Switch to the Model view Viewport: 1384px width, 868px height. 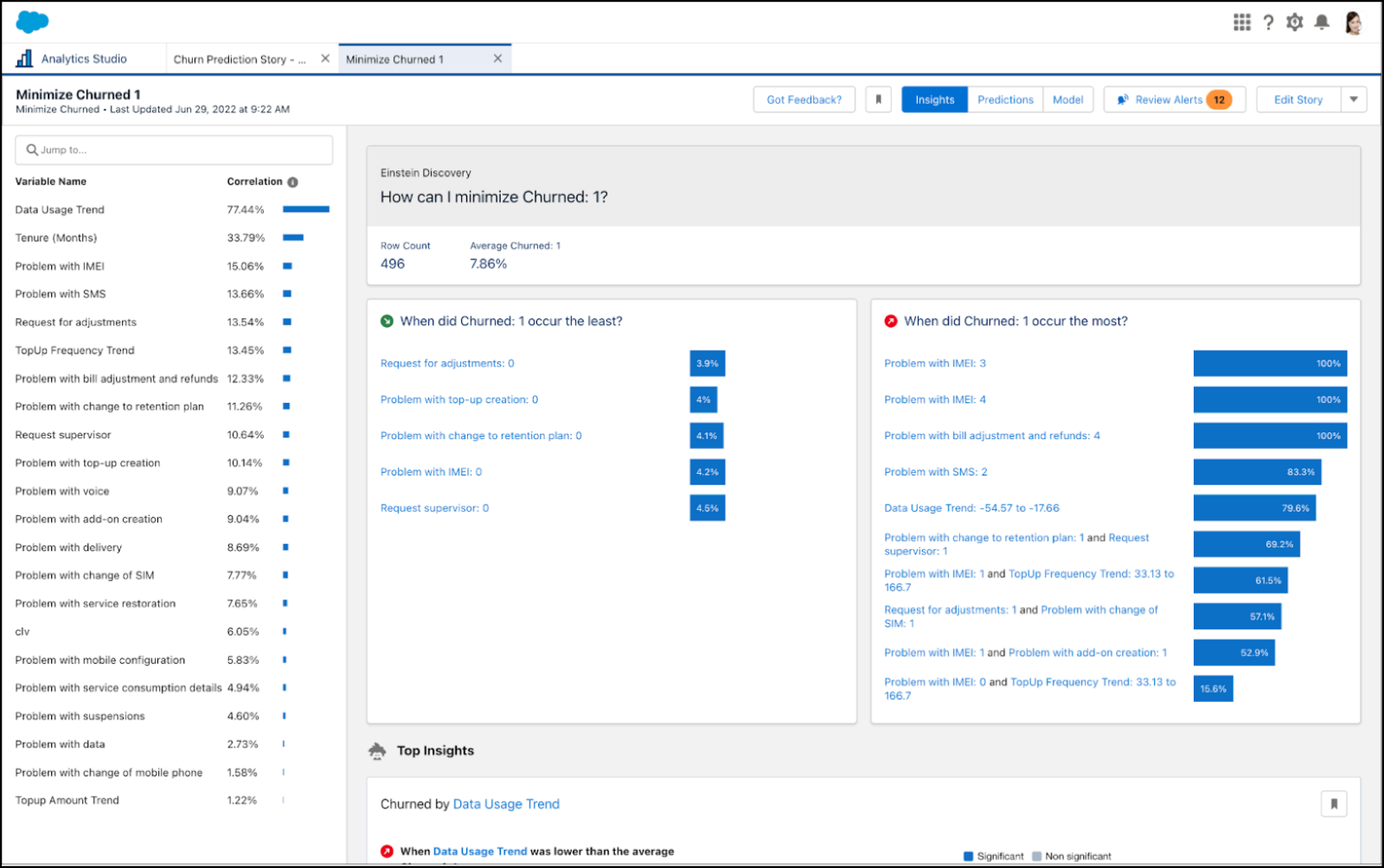[x=1068, y=99]
